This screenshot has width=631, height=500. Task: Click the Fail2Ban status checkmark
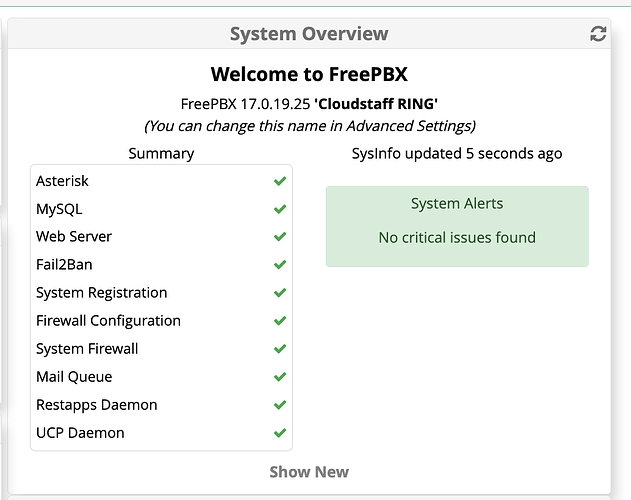point(280,264)
